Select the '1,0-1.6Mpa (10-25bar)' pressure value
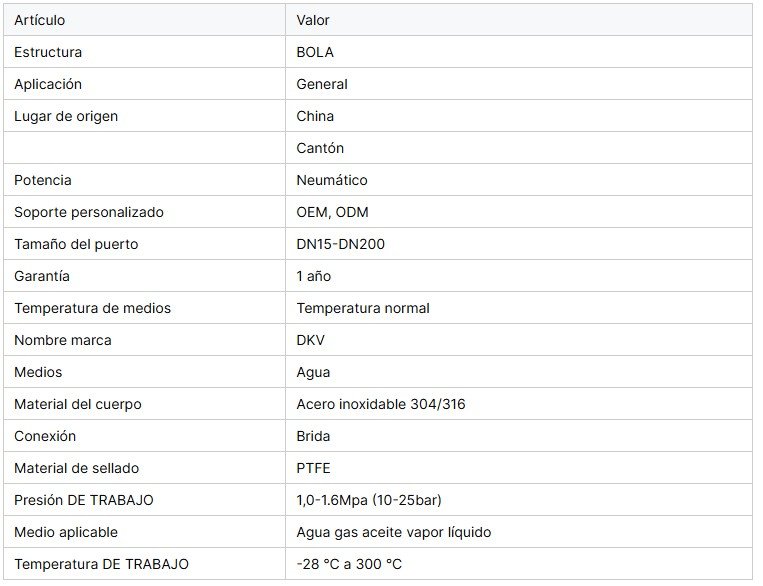 point(369,500)
